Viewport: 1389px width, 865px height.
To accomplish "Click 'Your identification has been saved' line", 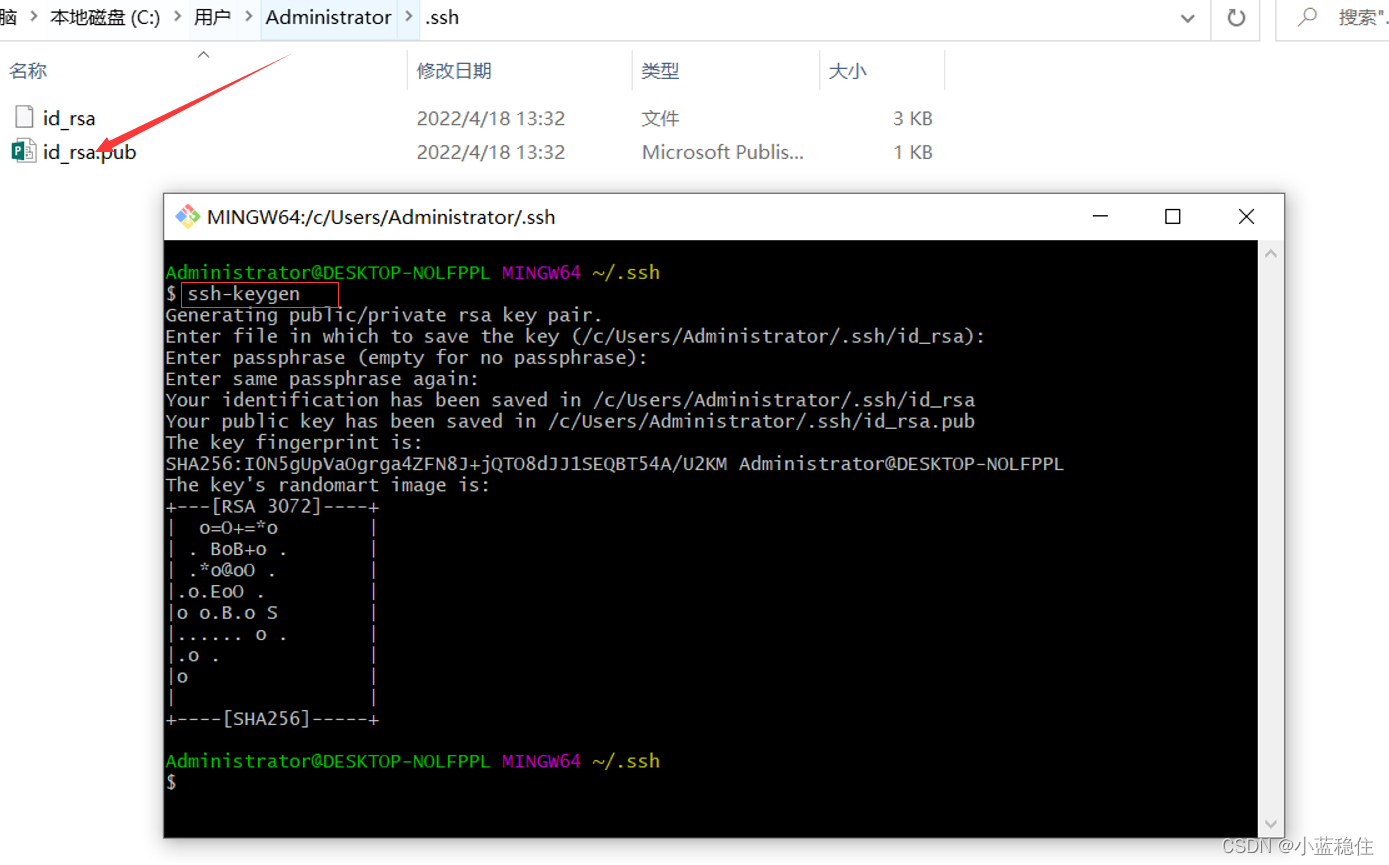I will click(570, 400).
